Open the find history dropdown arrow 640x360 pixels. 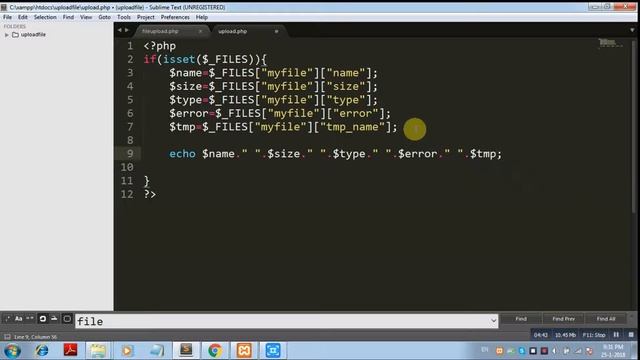click(x=493, y=321)
